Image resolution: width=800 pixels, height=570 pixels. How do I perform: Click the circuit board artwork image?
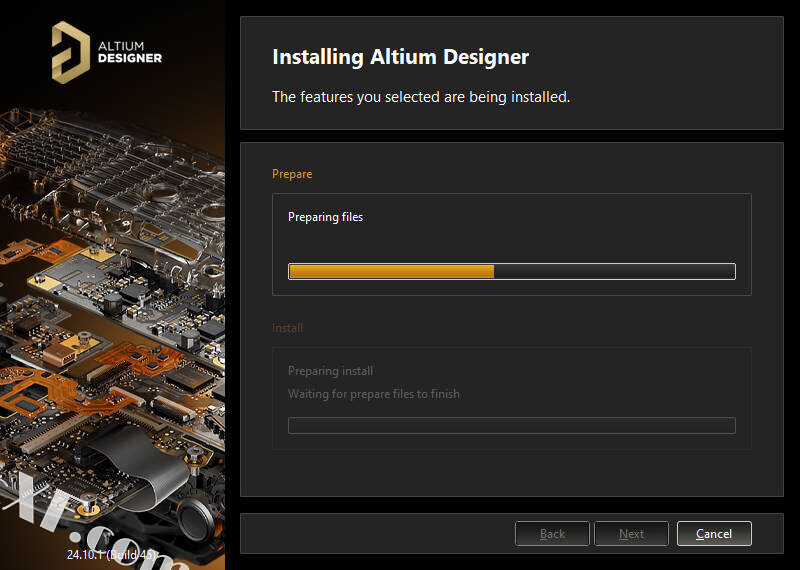coord(112,327)
